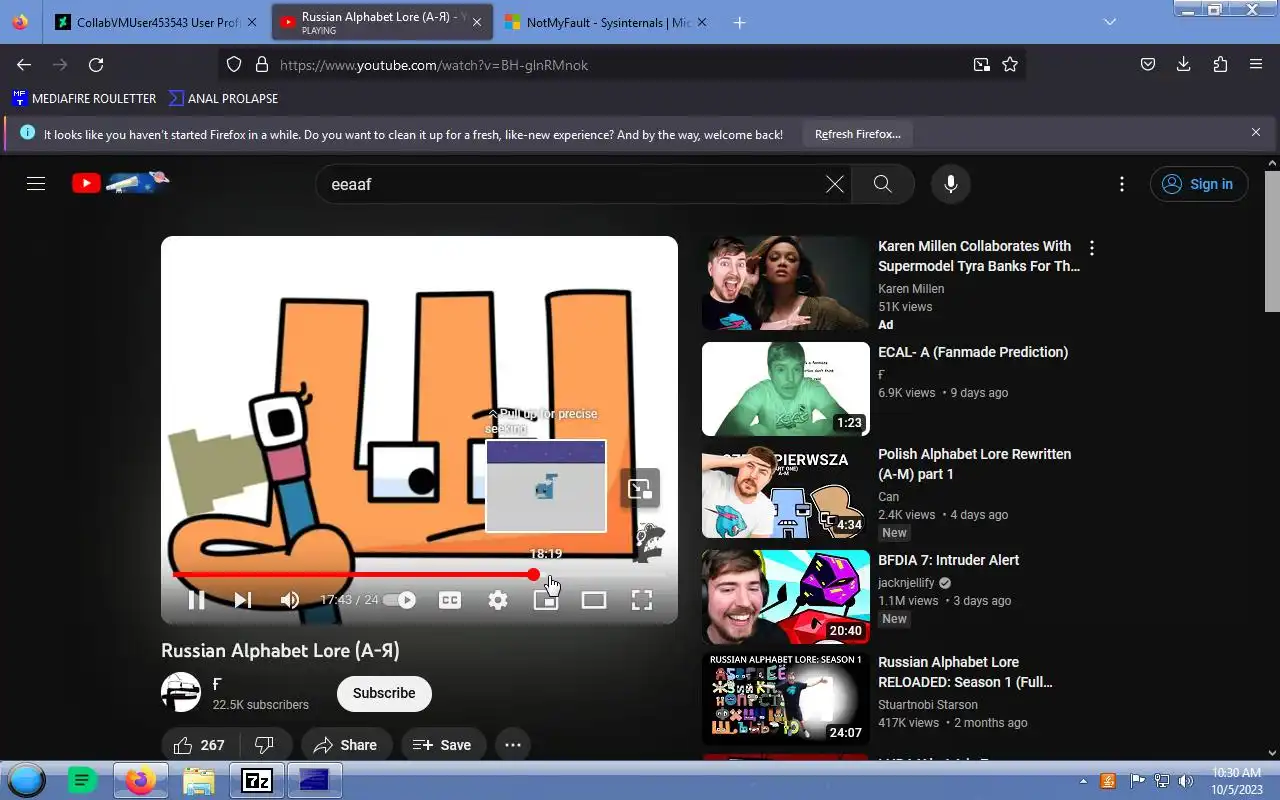Click the magnifier search button
The image size is (1280, 800).
point(882,184)
